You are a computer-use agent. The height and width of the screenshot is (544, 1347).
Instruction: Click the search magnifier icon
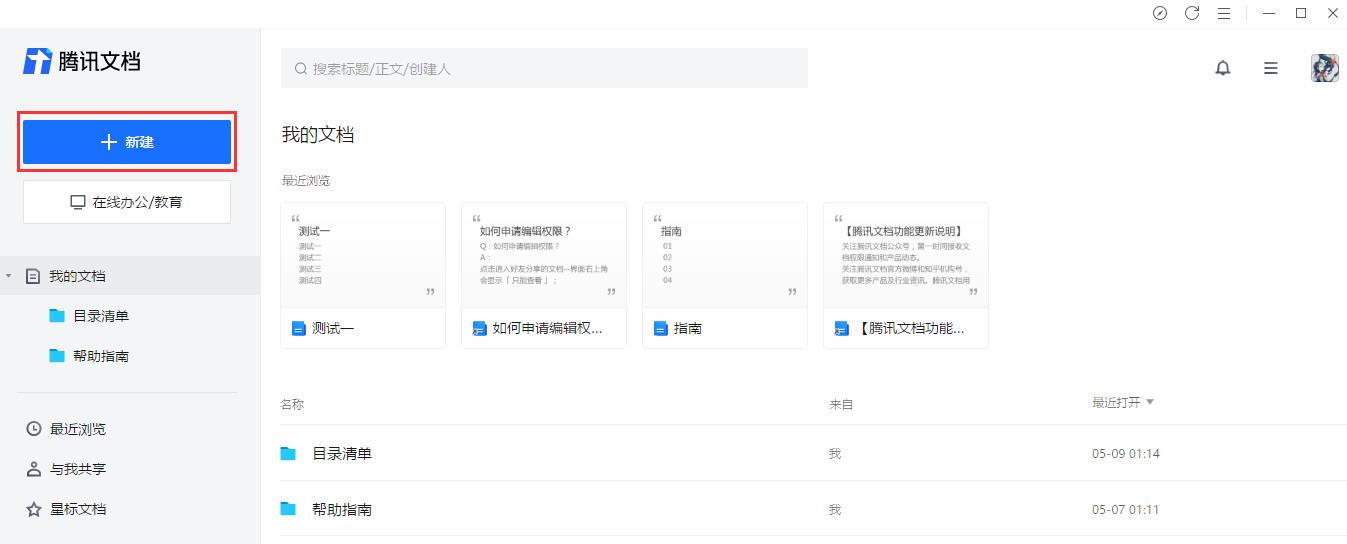tap(300, 69)
